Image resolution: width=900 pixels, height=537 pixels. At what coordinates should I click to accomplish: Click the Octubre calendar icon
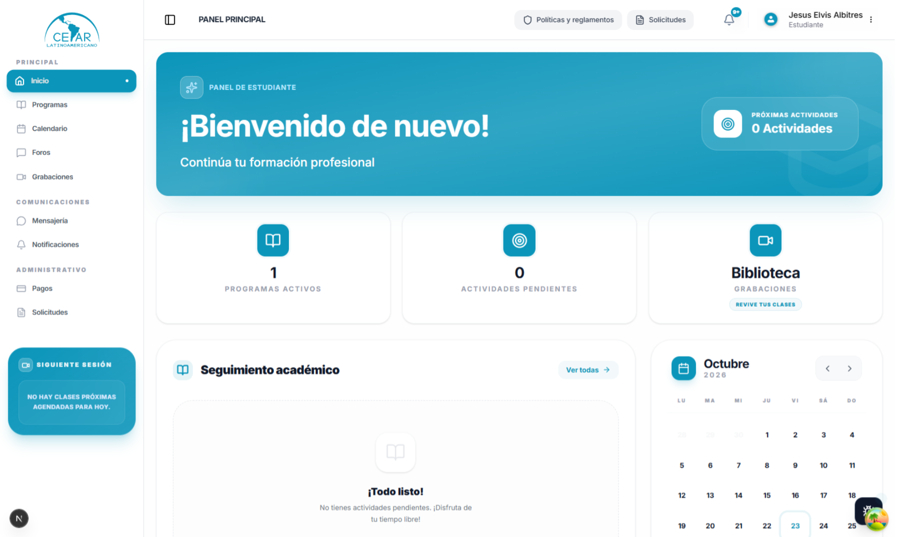tap(684, 368)
